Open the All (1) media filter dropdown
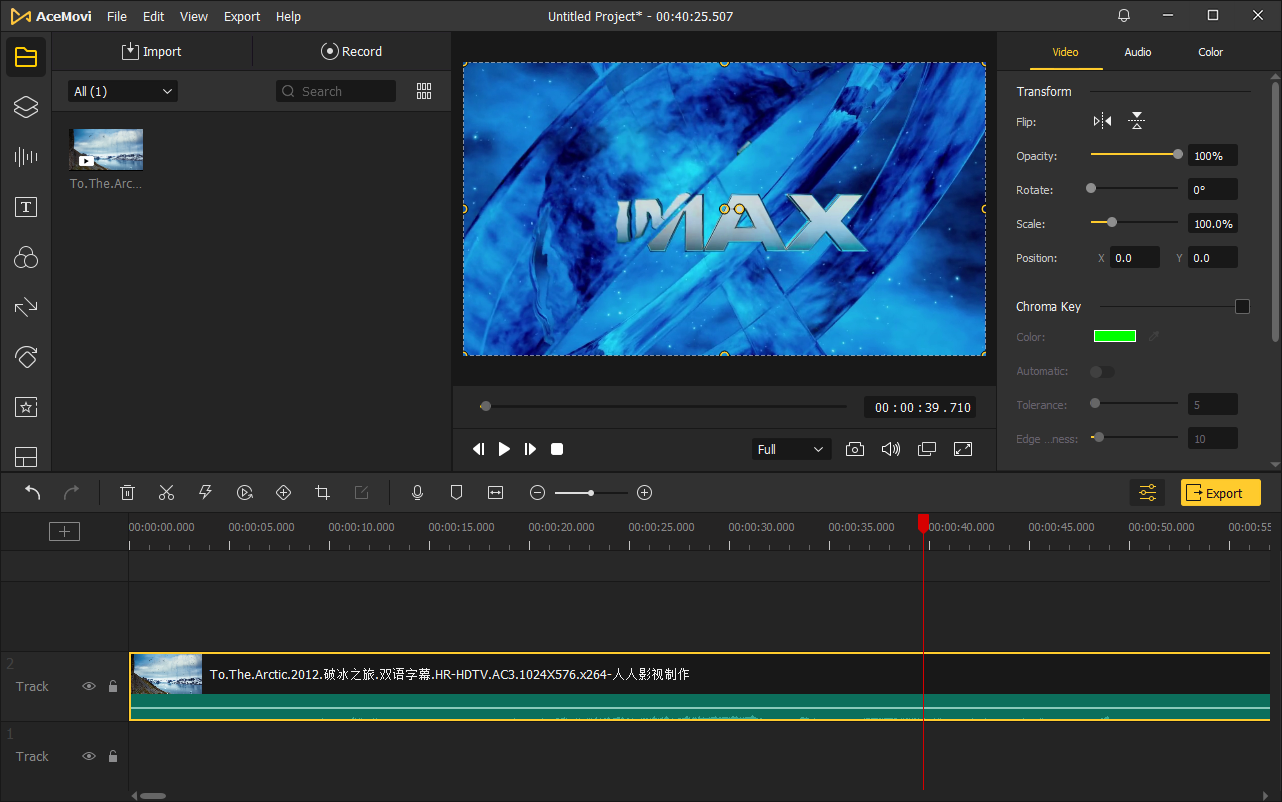The width and height of the screenshot is (1282, 802). (123, 91)
